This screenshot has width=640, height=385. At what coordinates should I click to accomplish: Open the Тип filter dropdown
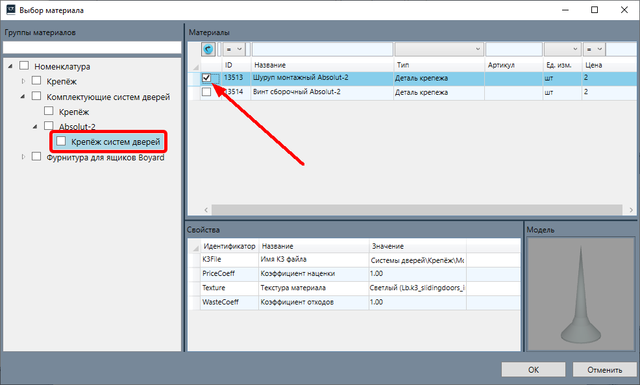pos(439,49)
